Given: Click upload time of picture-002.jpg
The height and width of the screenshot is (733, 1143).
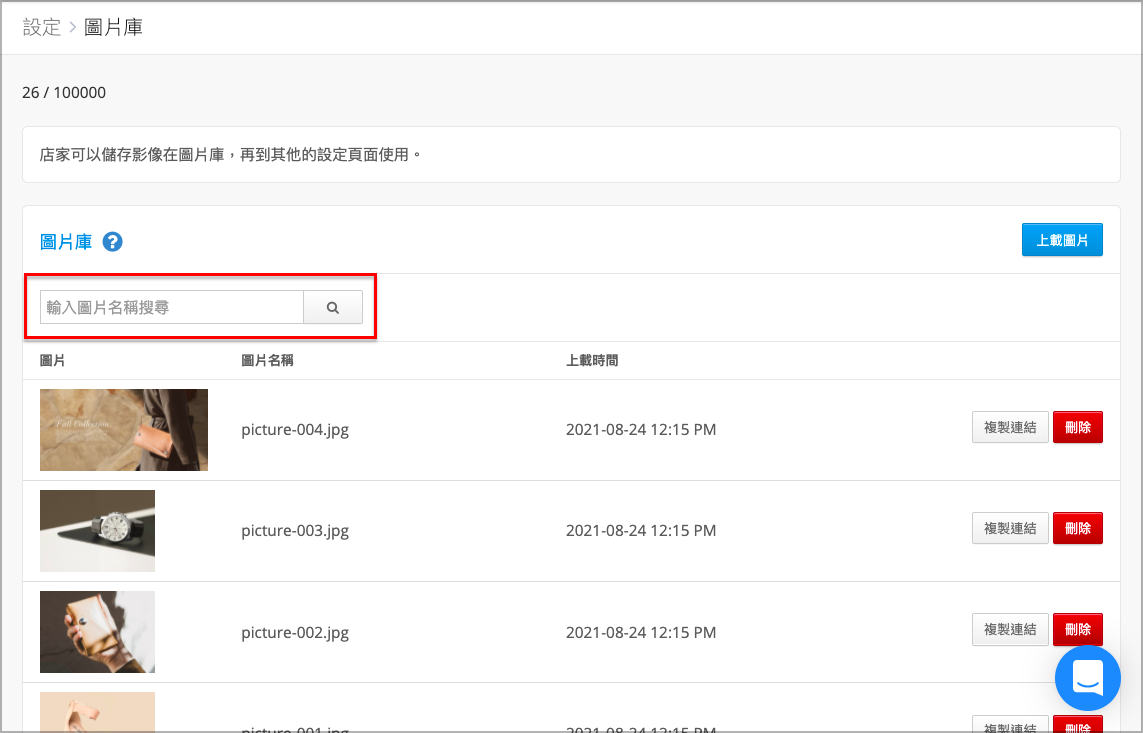Looking at the screenshot, I should coord(641,632).
